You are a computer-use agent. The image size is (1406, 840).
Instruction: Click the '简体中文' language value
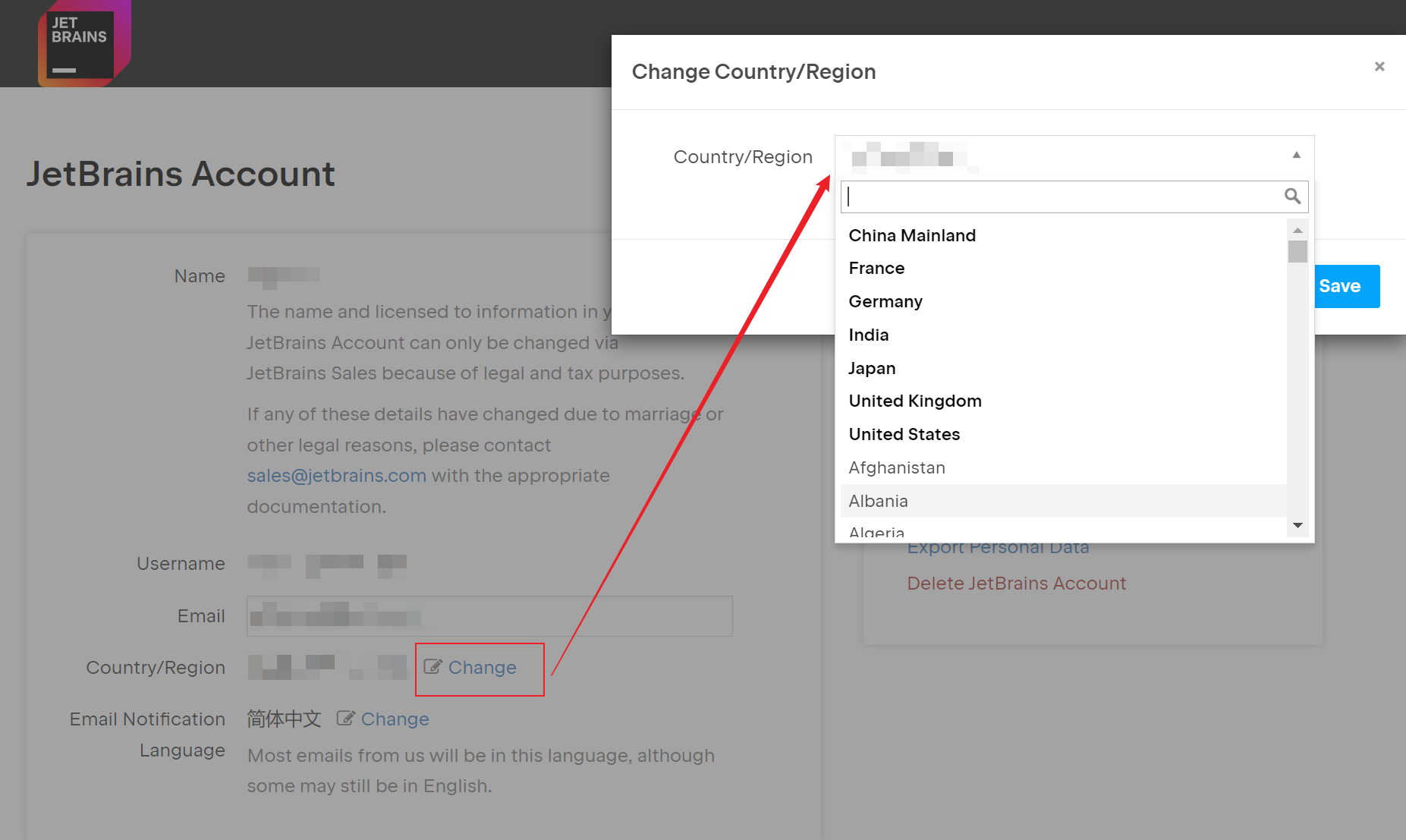(284, 719)
